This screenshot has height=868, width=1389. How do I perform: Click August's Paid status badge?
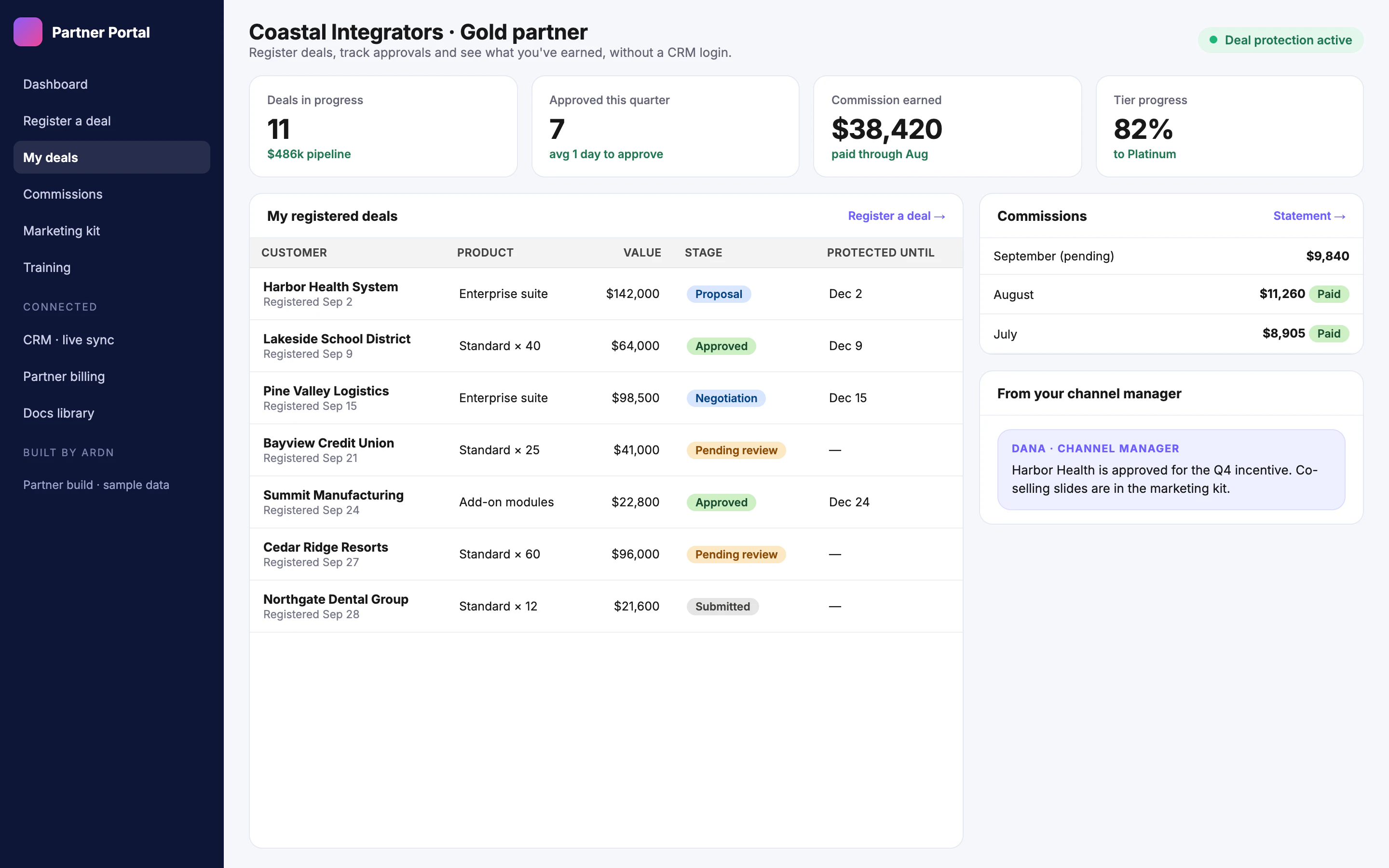point(1329,294)
